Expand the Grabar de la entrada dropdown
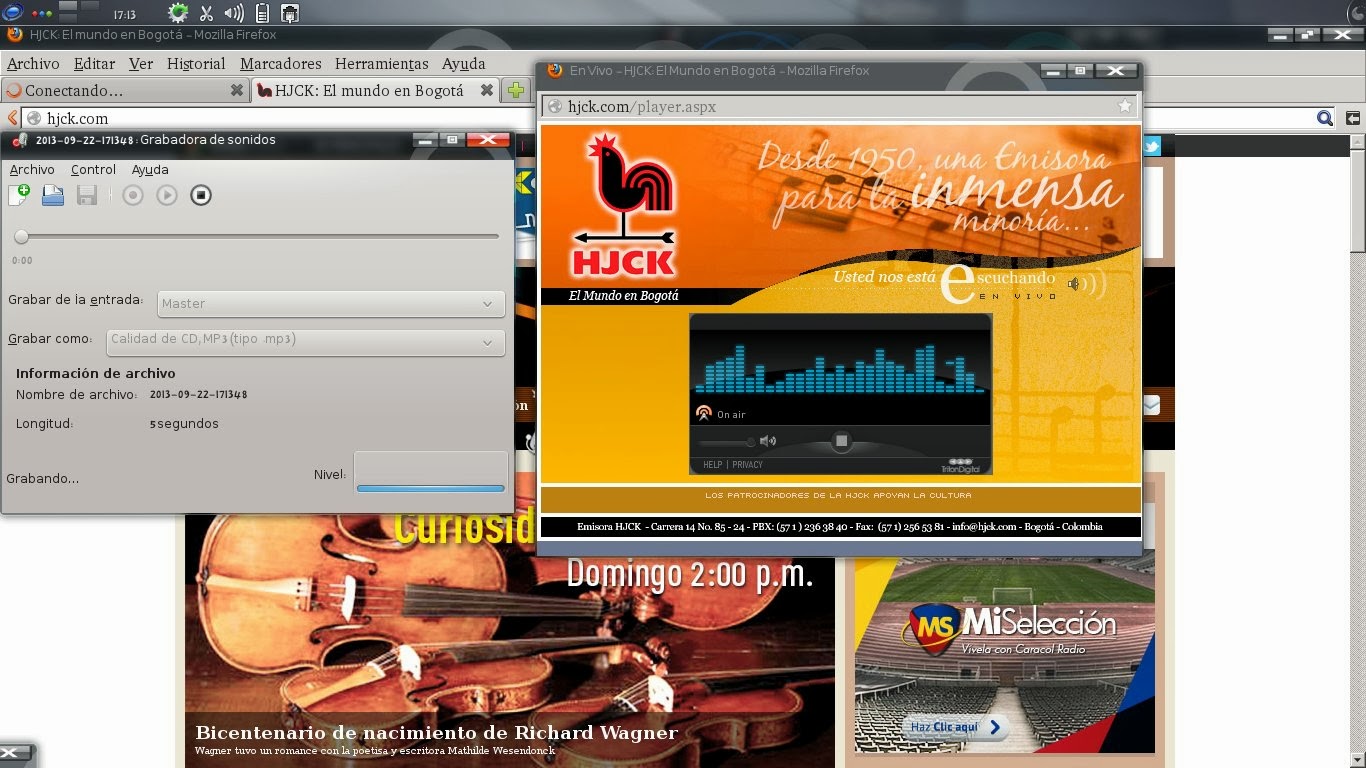This screenshot has height=768, width=1366. pos(330,303)
